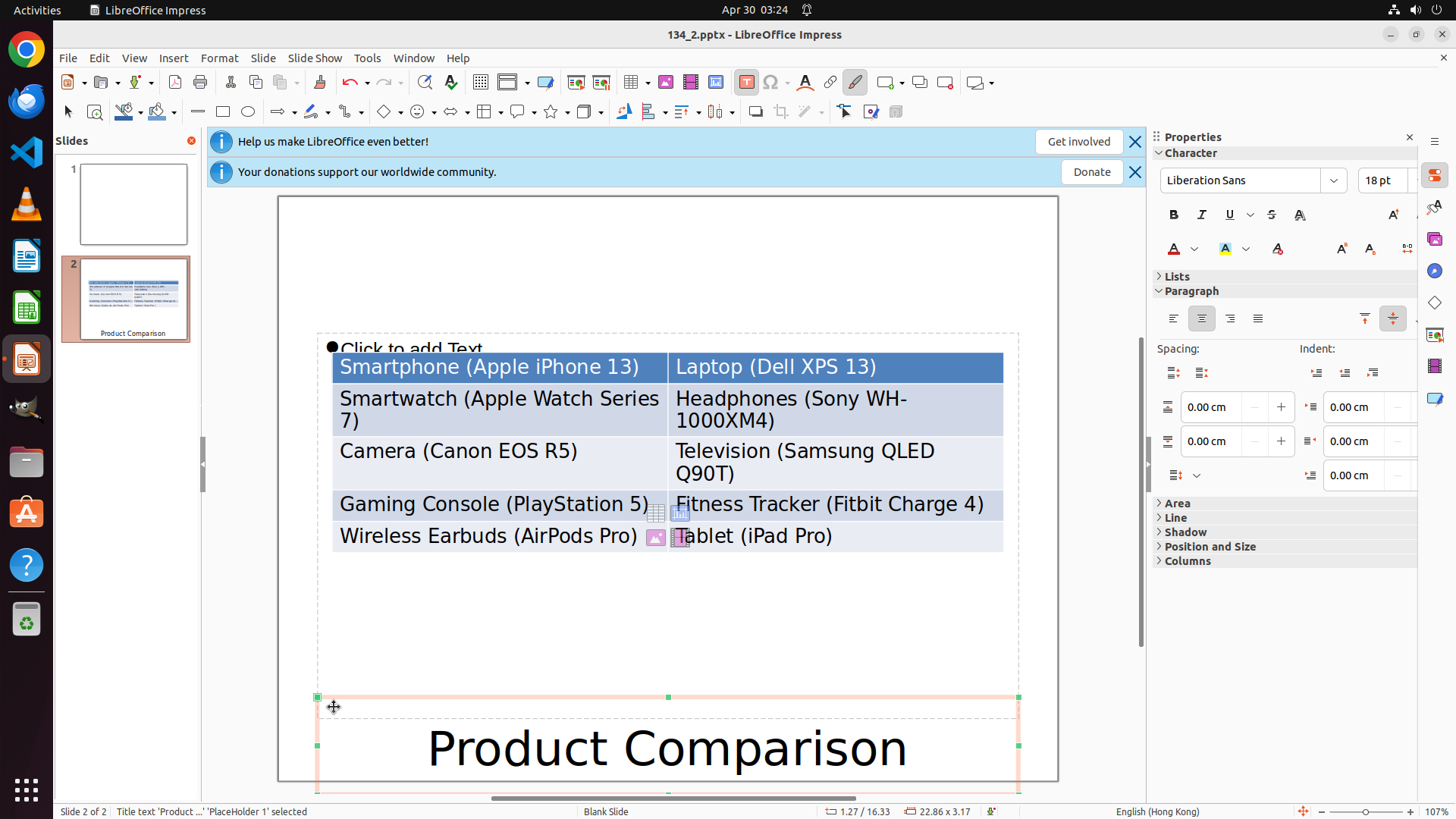Close the Slides panel

(191, 141)
